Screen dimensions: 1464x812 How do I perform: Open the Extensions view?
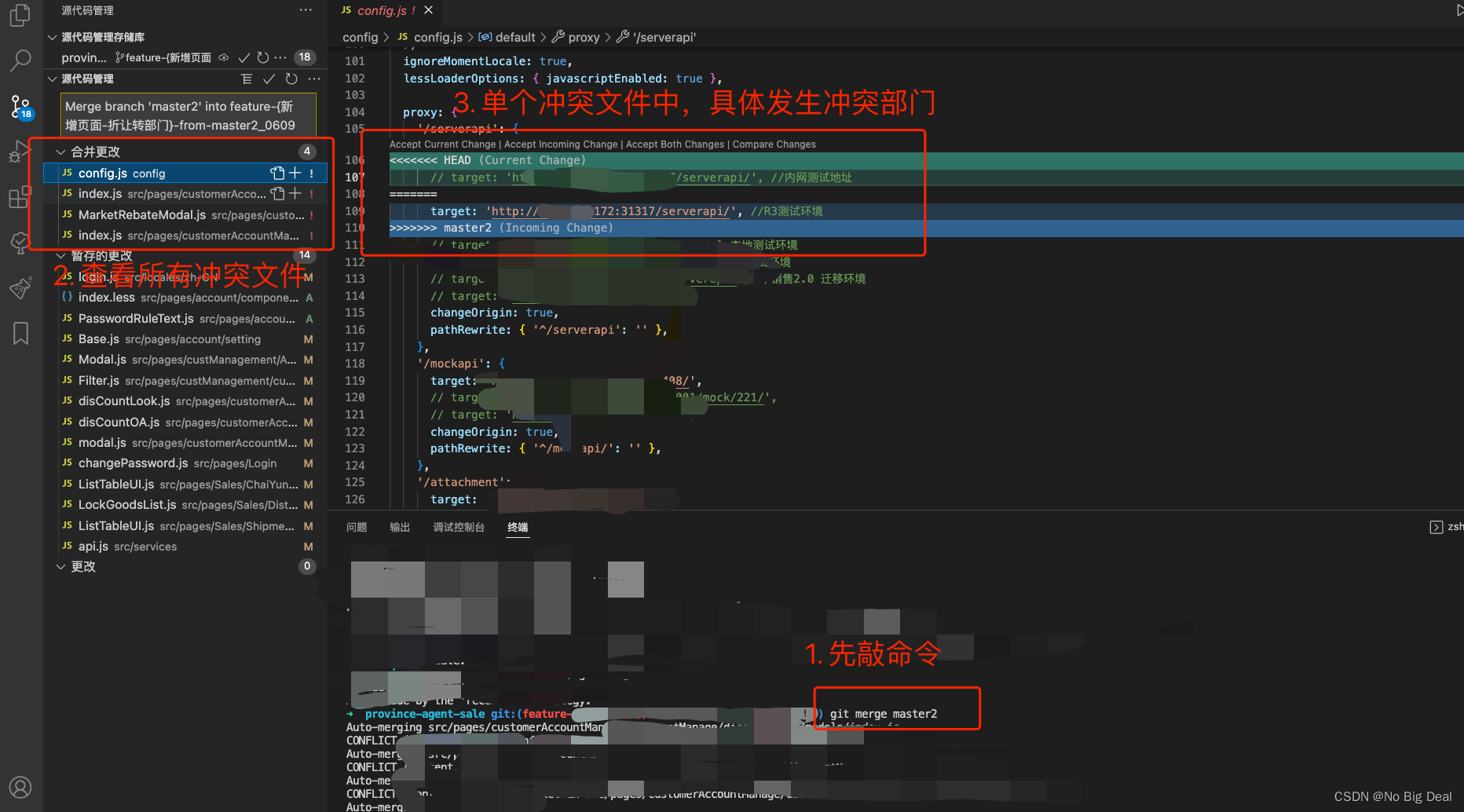tap(20, 197)
